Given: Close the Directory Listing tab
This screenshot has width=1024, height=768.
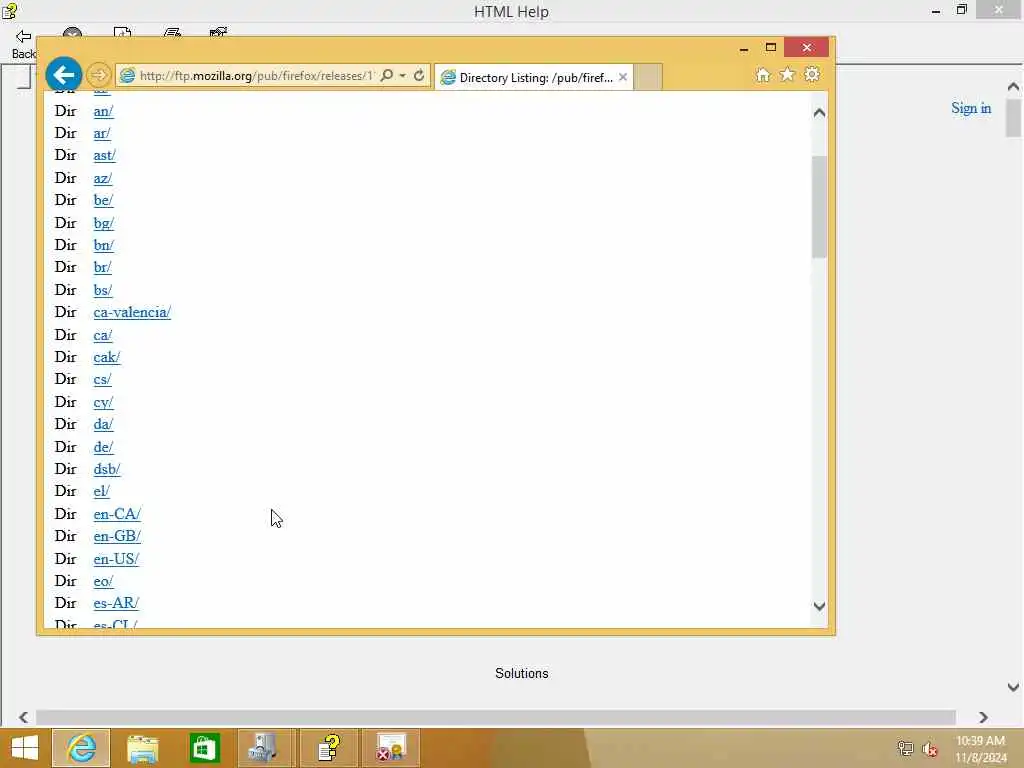Looking at the screenshot, I should click(623, 77).
